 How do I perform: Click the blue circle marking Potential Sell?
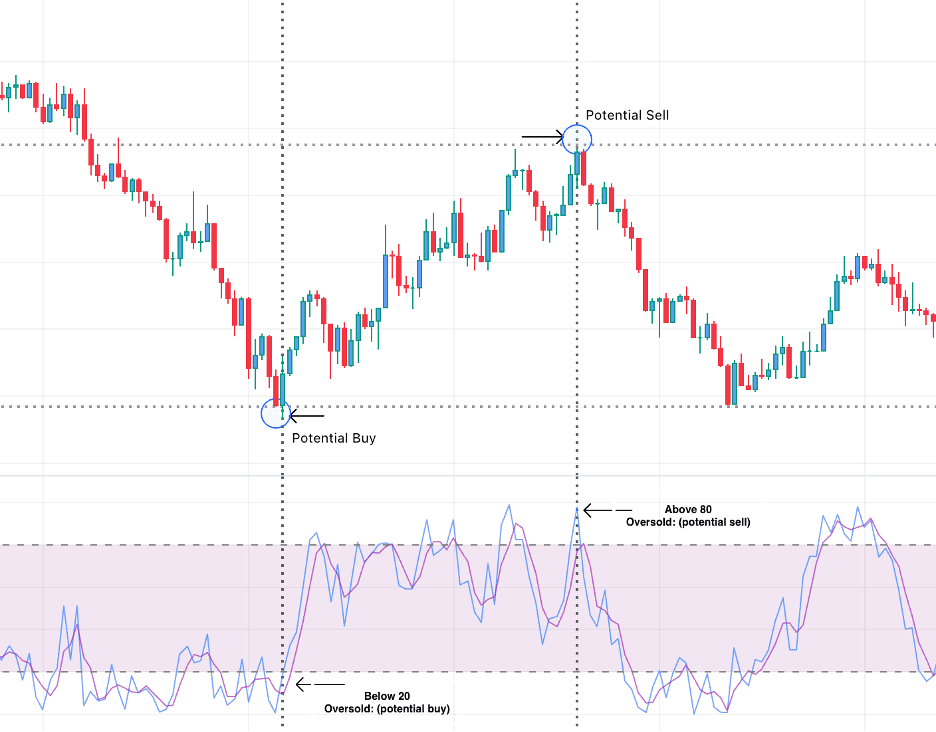click(x=577, y=137)
